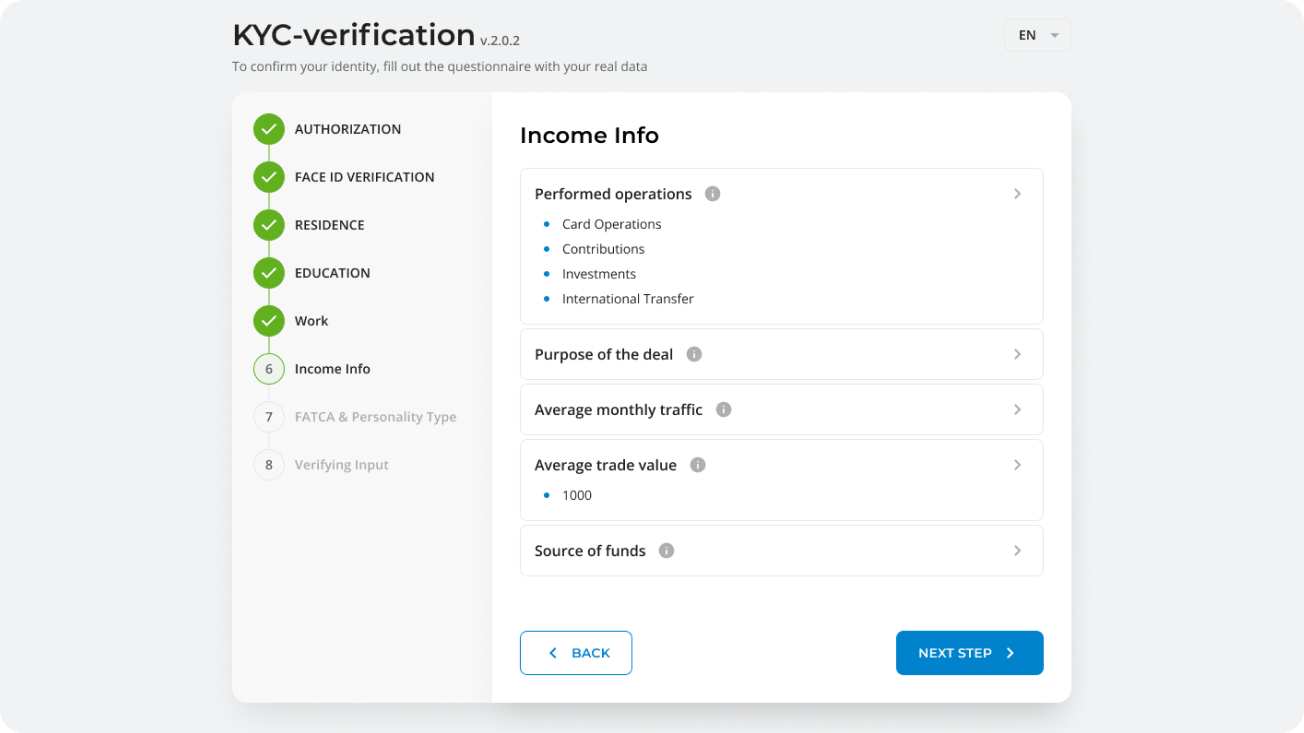Click info icon beside Average trade value
Image resolution: width=1304 pixels, height=733 pixels.
[698, 465]
